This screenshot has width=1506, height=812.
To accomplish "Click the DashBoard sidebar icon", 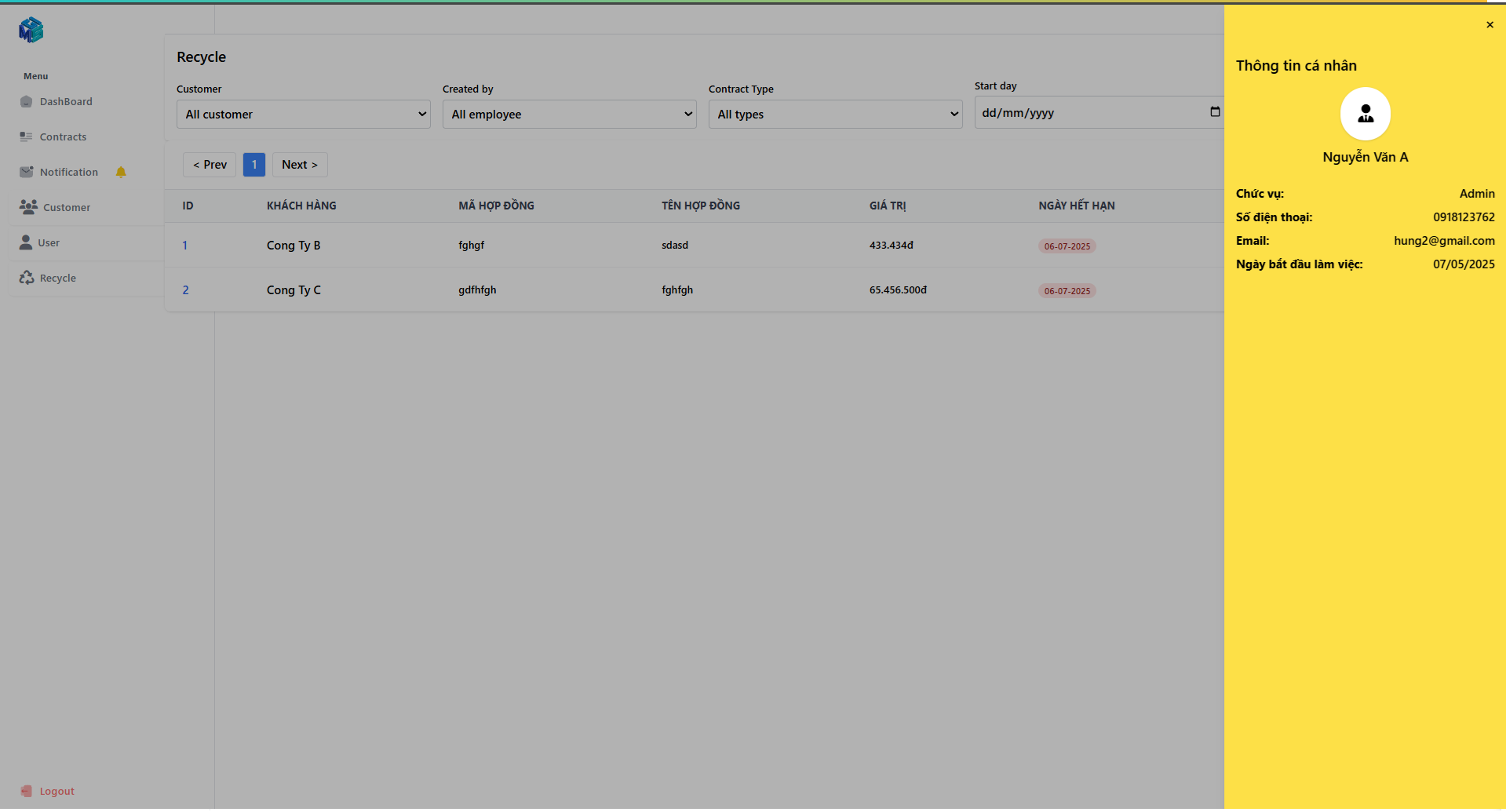I will point(26,101).
